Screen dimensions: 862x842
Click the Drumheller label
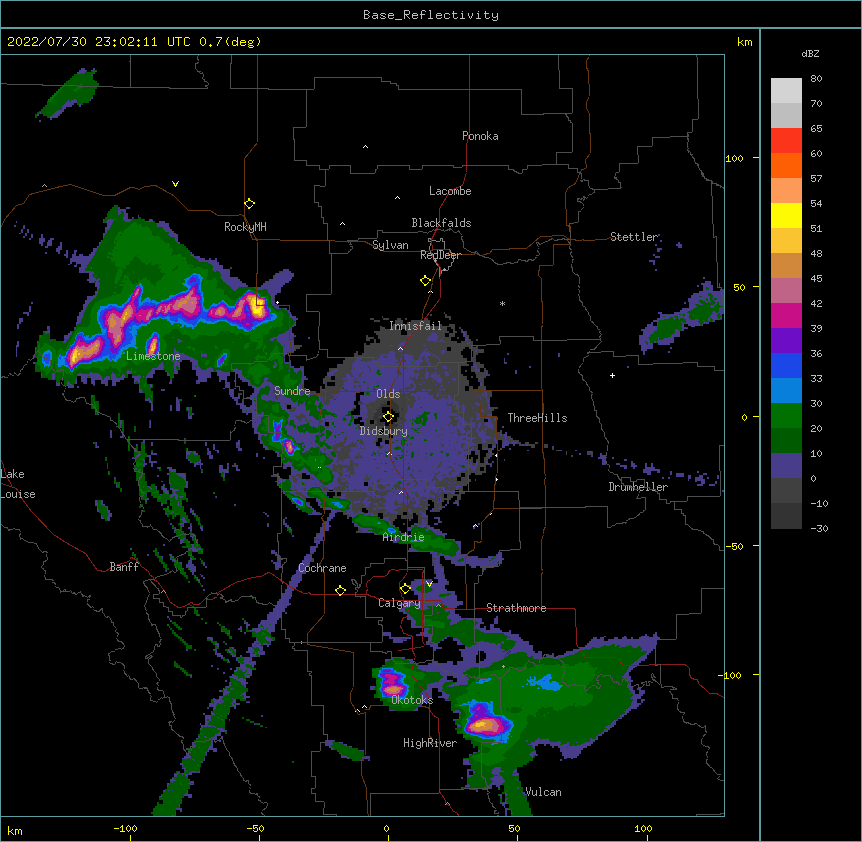pos(638,487)
